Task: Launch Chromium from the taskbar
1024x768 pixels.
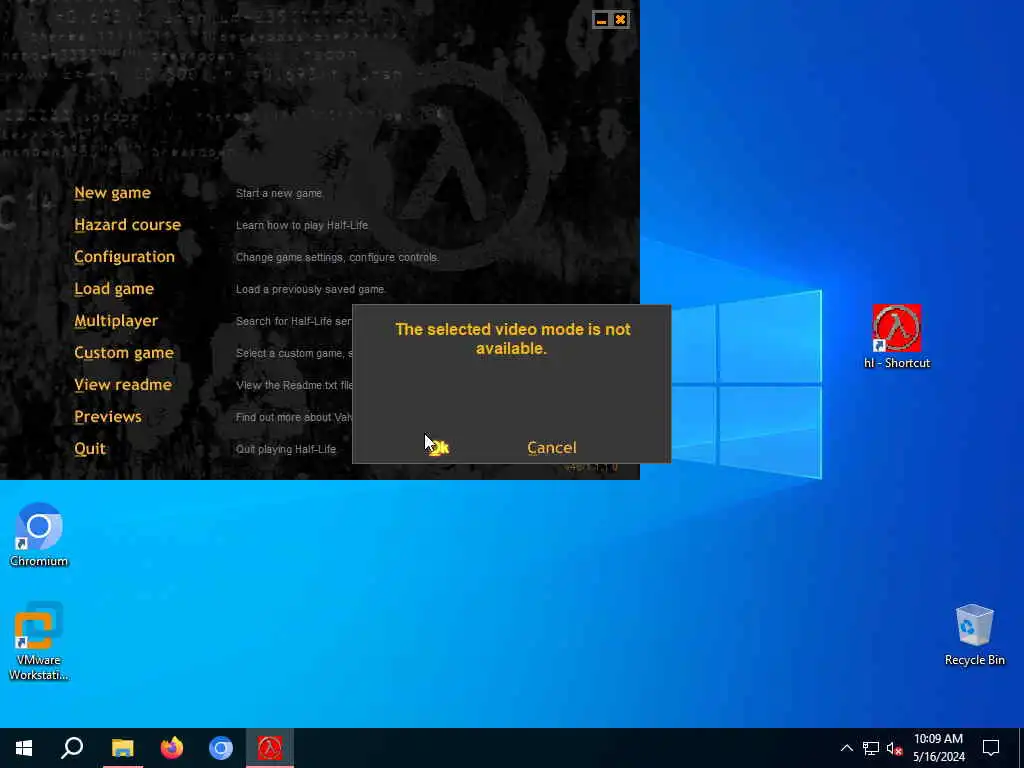Action: (221, 748)
